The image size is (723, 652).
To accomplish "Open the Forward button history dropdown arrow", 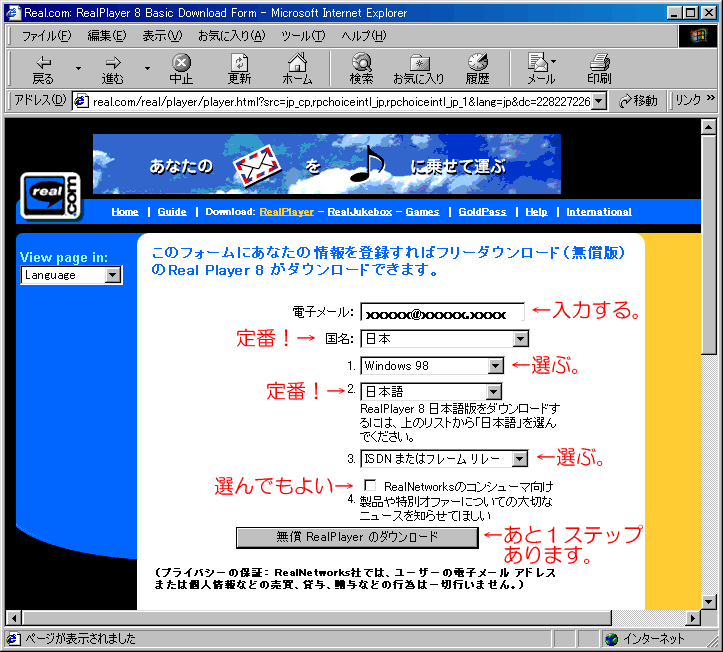I will [147, 69].
